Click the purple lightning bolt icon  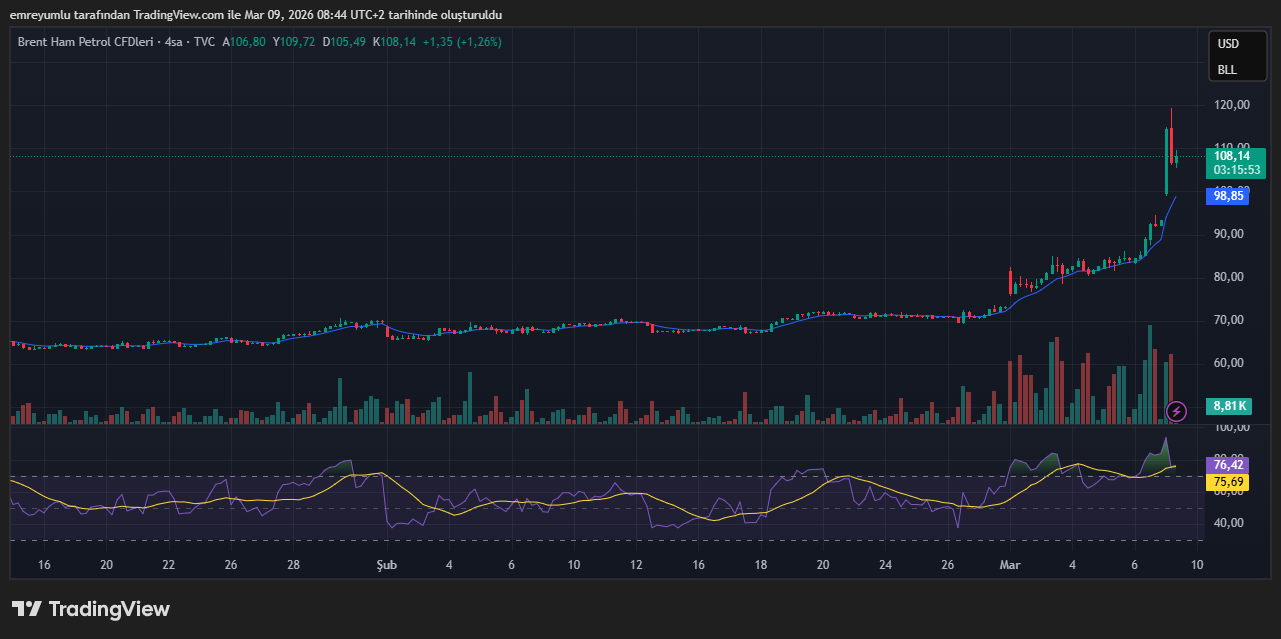tap(1177, 411)
